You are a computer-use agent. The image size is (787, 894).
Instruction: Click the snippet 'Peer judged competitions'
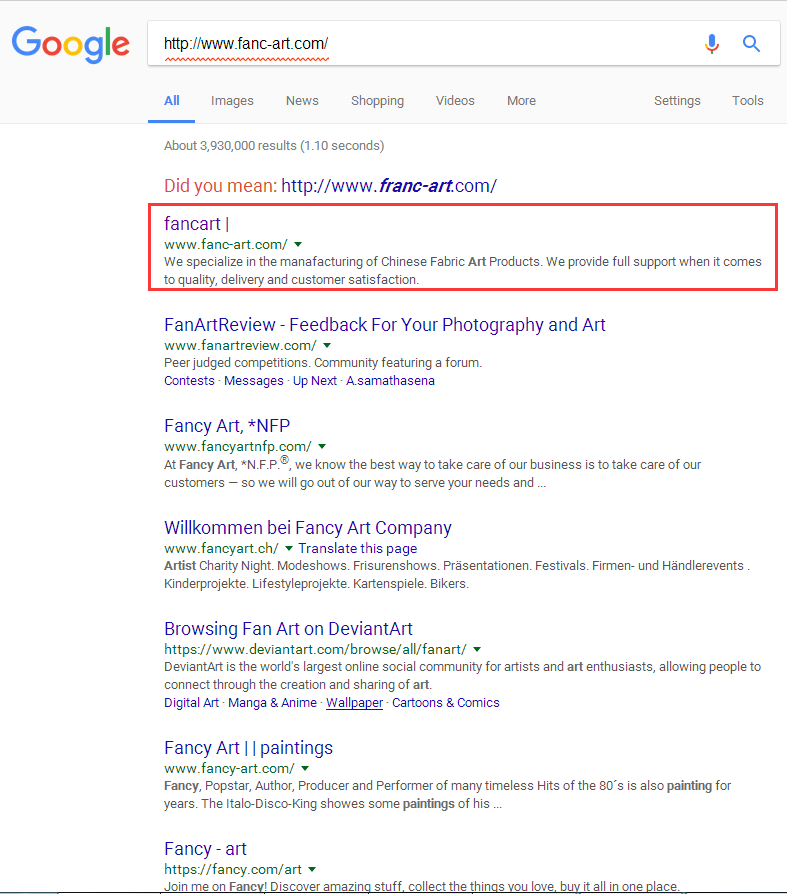pos(323,363)
